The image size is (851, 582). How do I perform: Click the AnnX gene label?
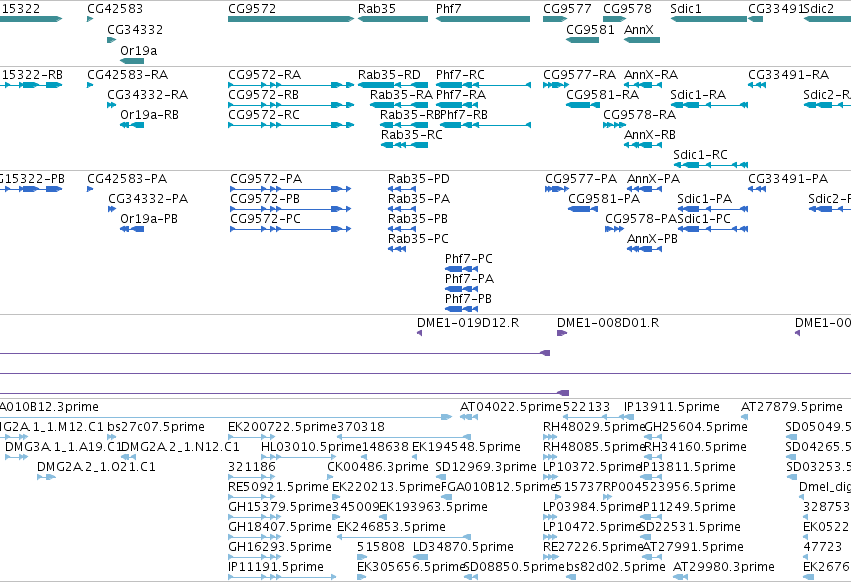coord(639,29)
